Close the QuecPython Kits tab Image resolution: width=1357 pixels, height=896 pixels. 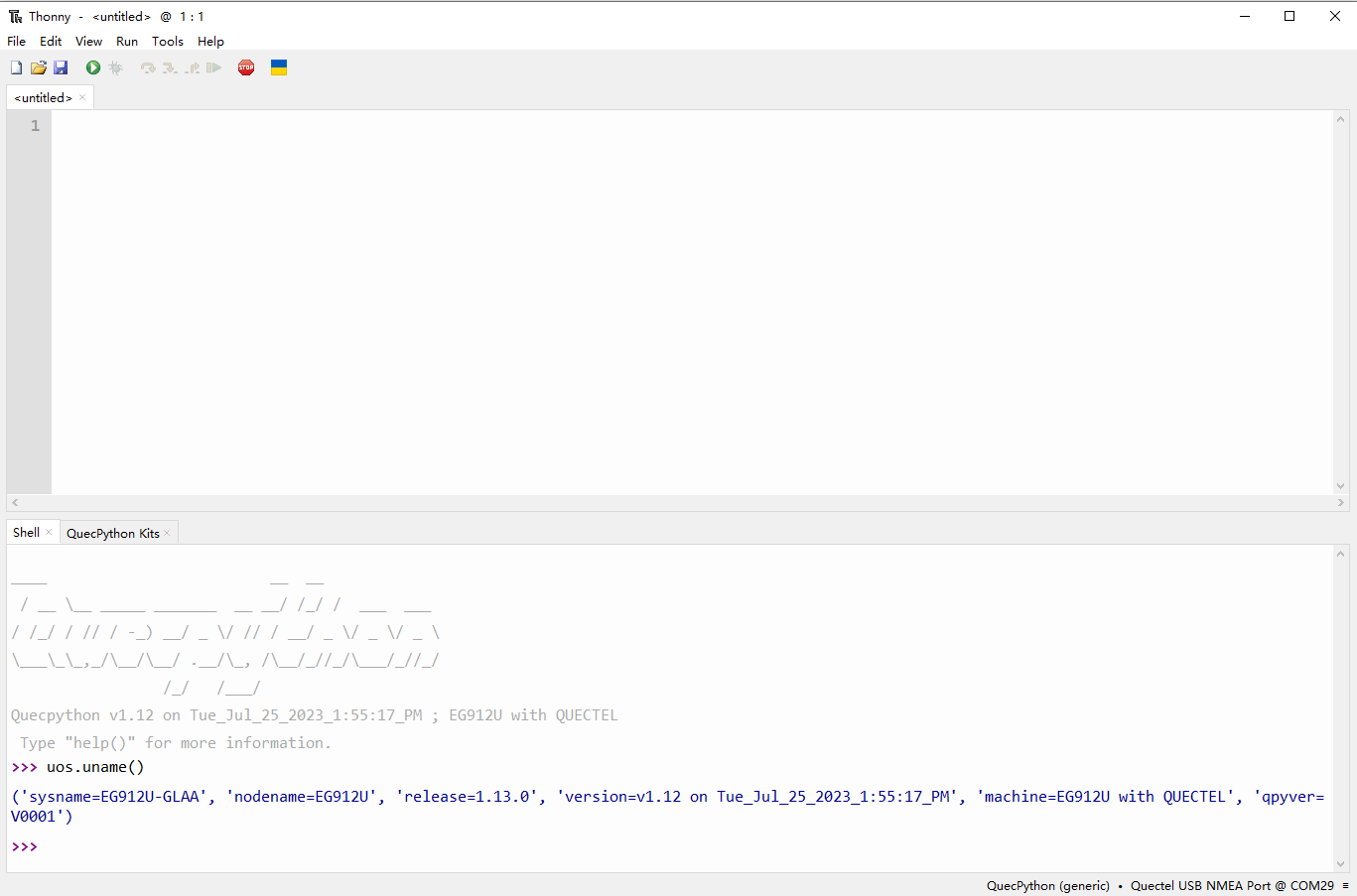tap(167, 534)
